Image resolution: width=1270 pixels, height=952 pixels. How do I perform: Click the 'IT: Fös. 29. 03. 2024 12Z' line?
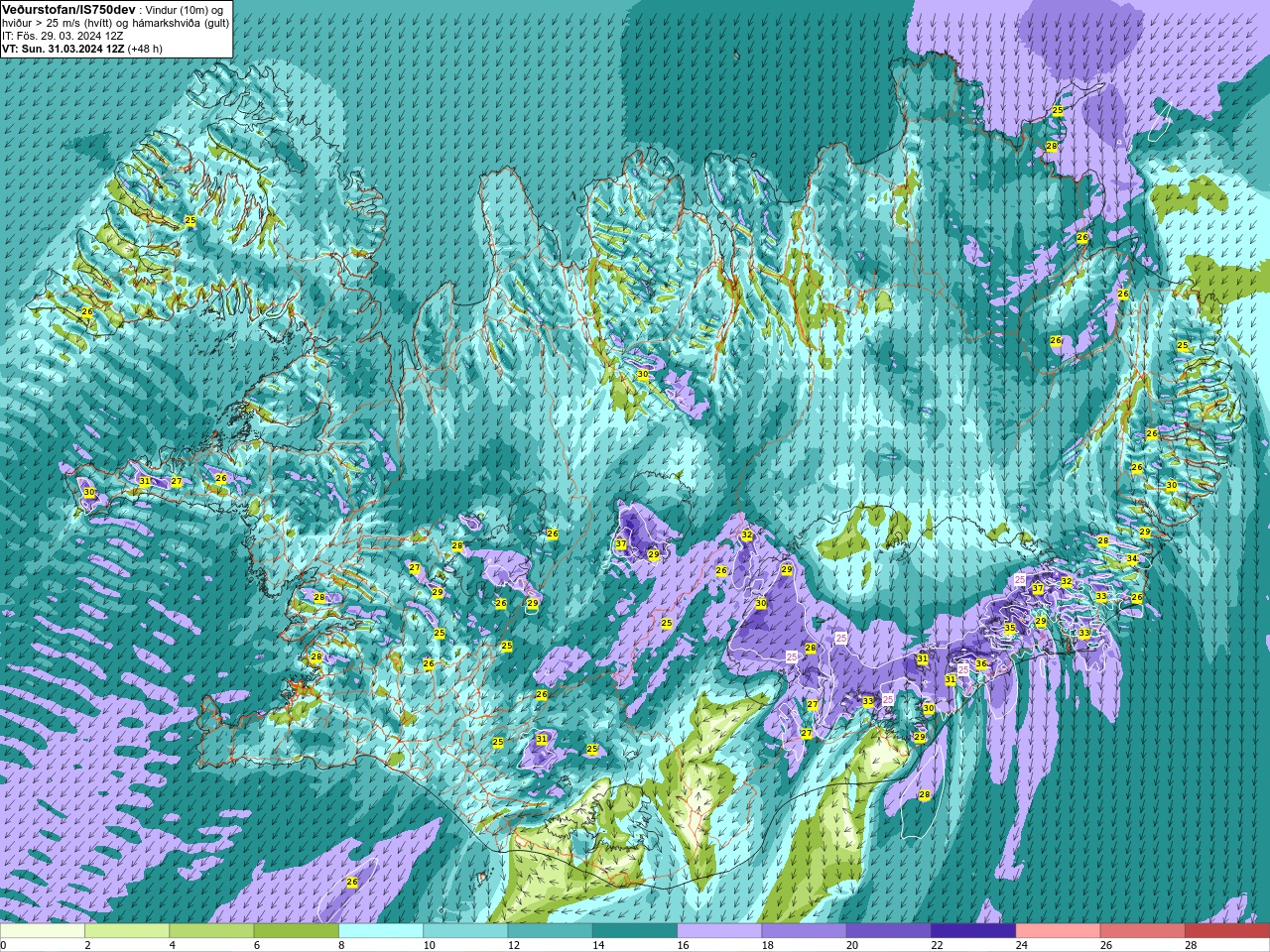[x=63, y=35]
